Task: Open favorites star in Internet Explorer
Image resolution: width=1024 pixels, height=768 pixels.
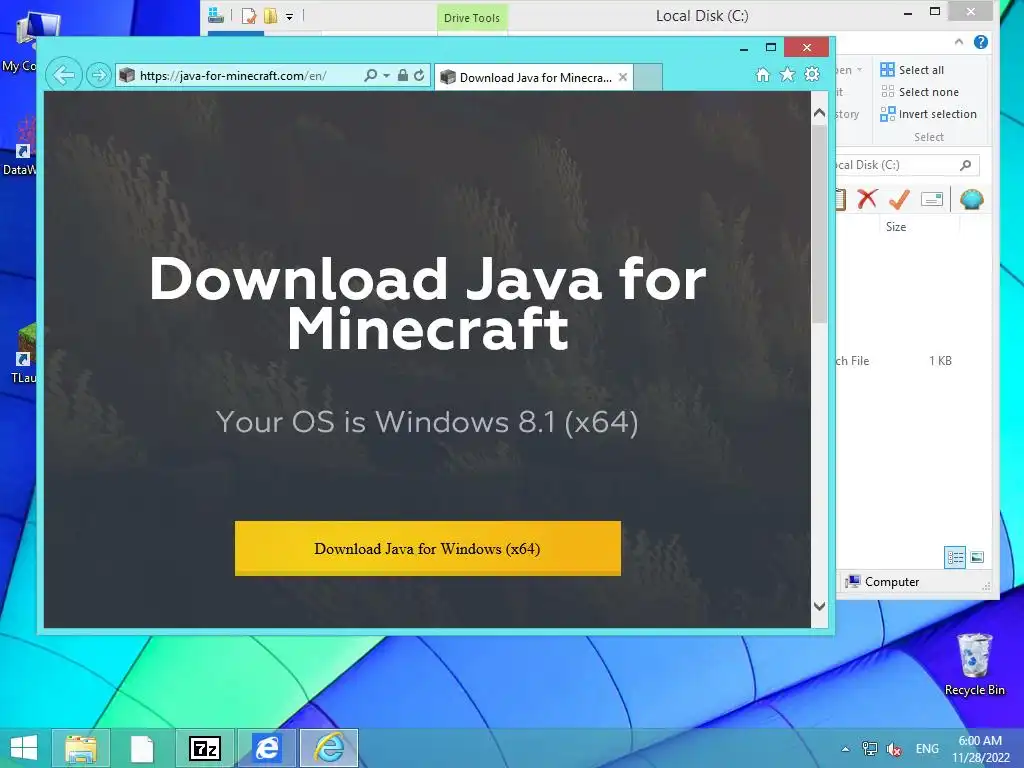Action: 788,74
